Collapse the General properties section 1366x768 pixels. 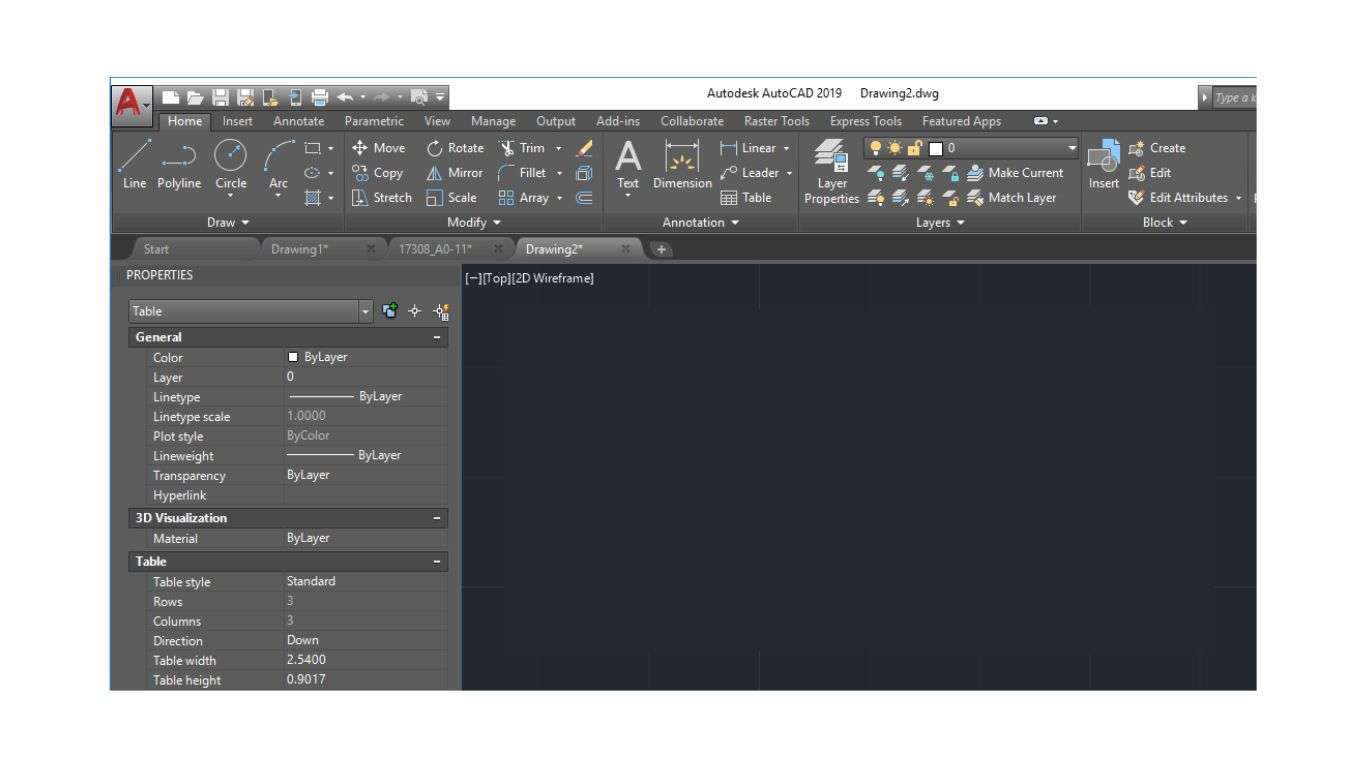point(437,338)
